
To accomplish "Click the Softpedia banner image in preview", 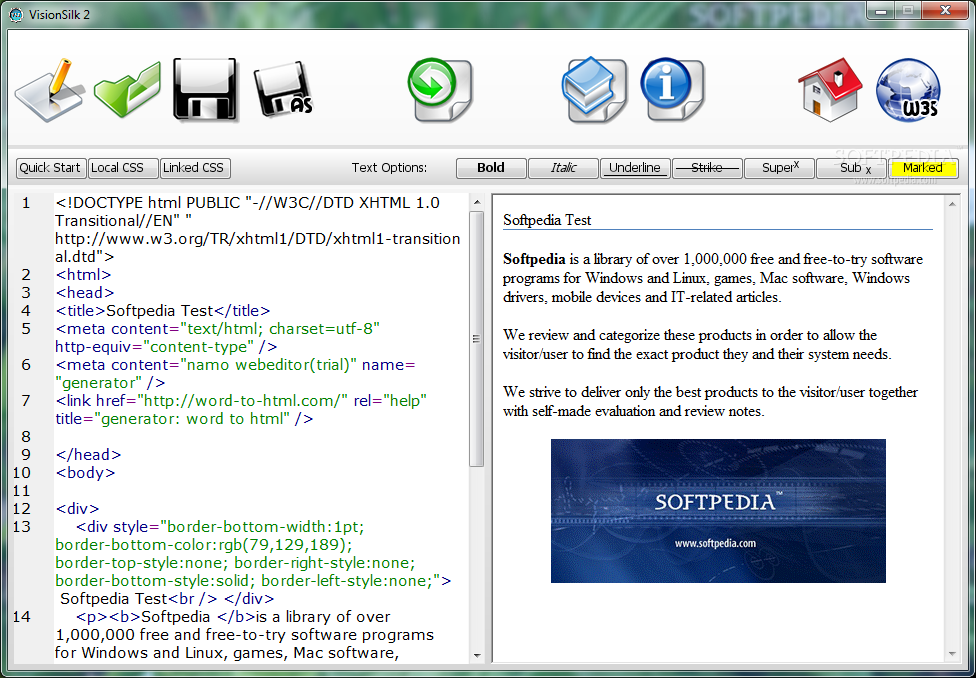I will point(718,511).
